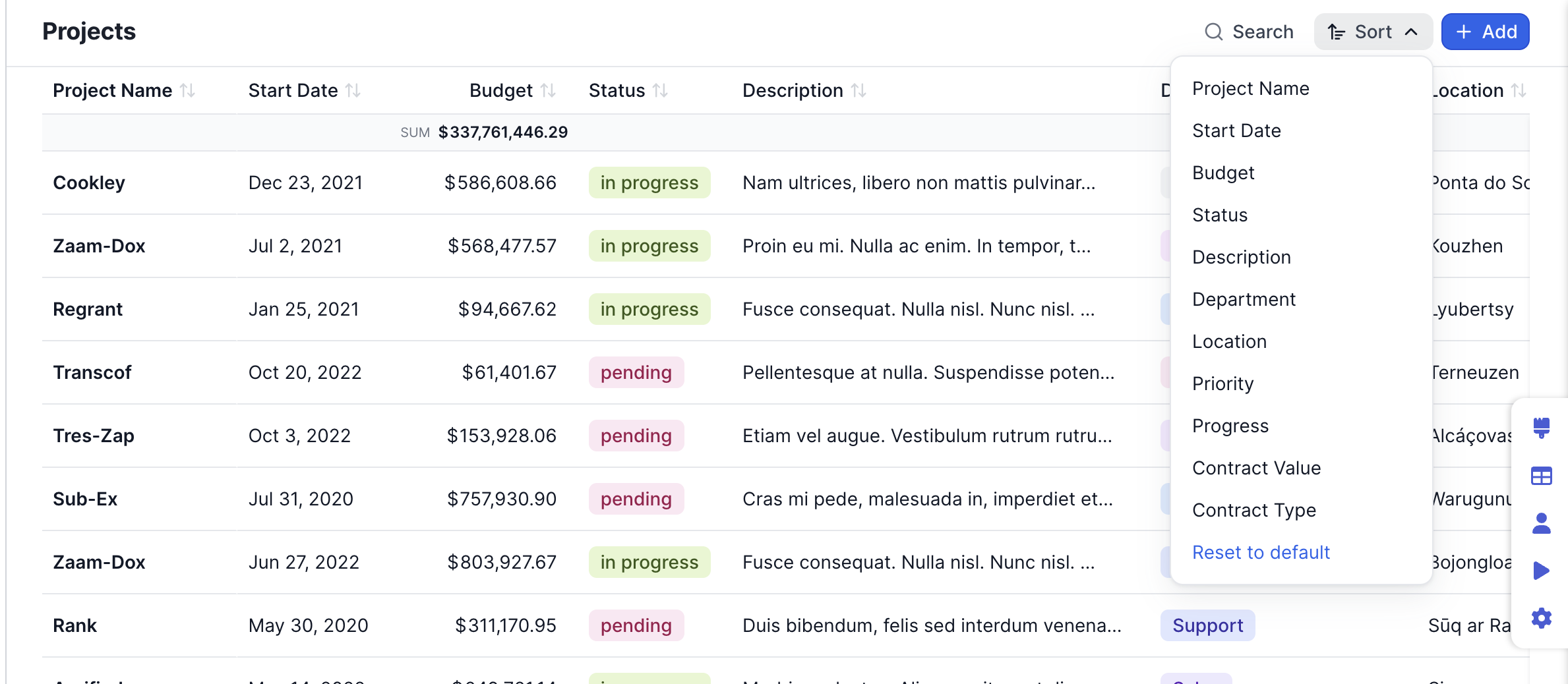Select Contract Value from sort menu

point(1256,468)
